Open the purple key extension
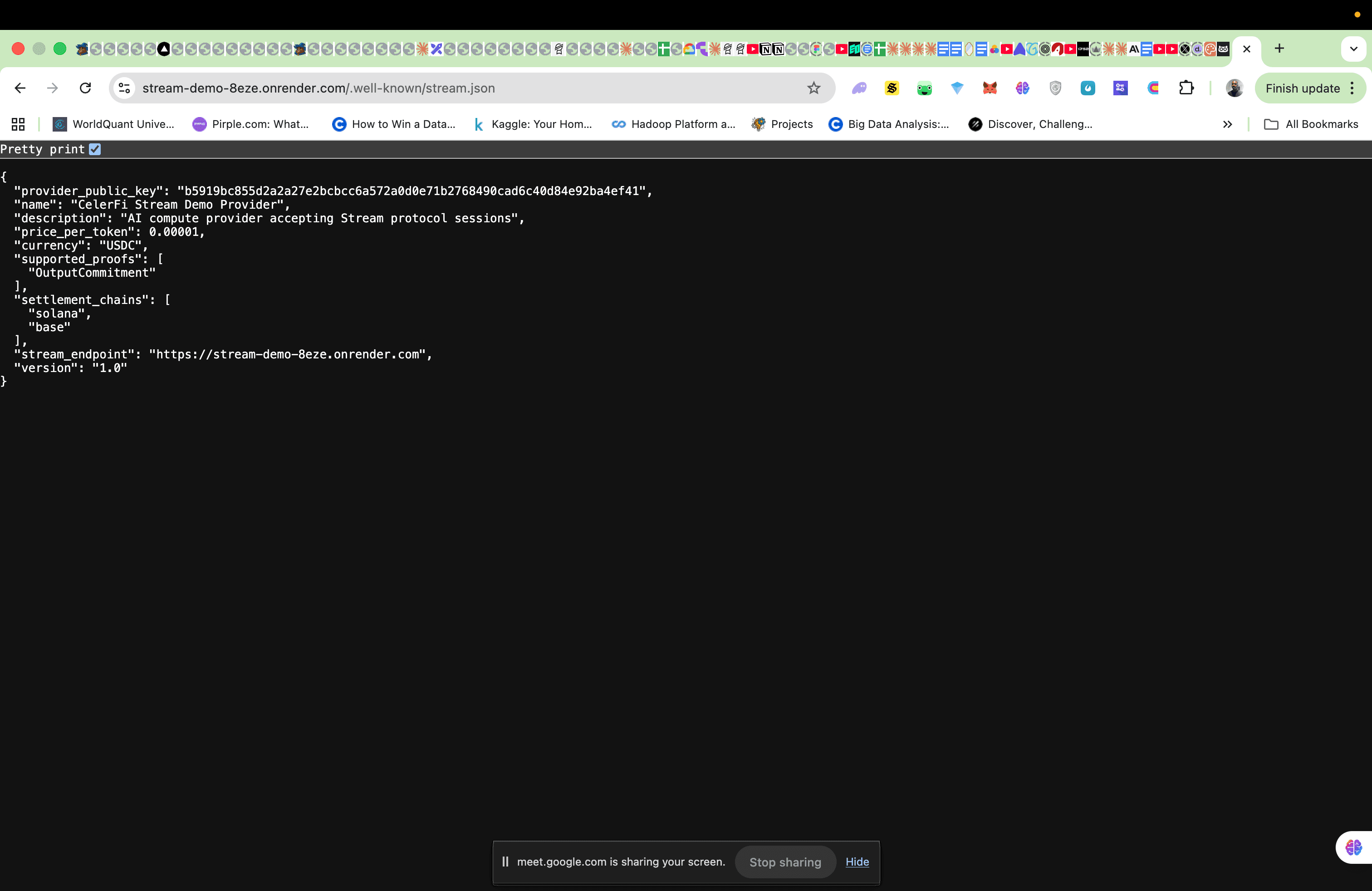Screen dimensions: 1372x891 click(x=1120, y=88)
